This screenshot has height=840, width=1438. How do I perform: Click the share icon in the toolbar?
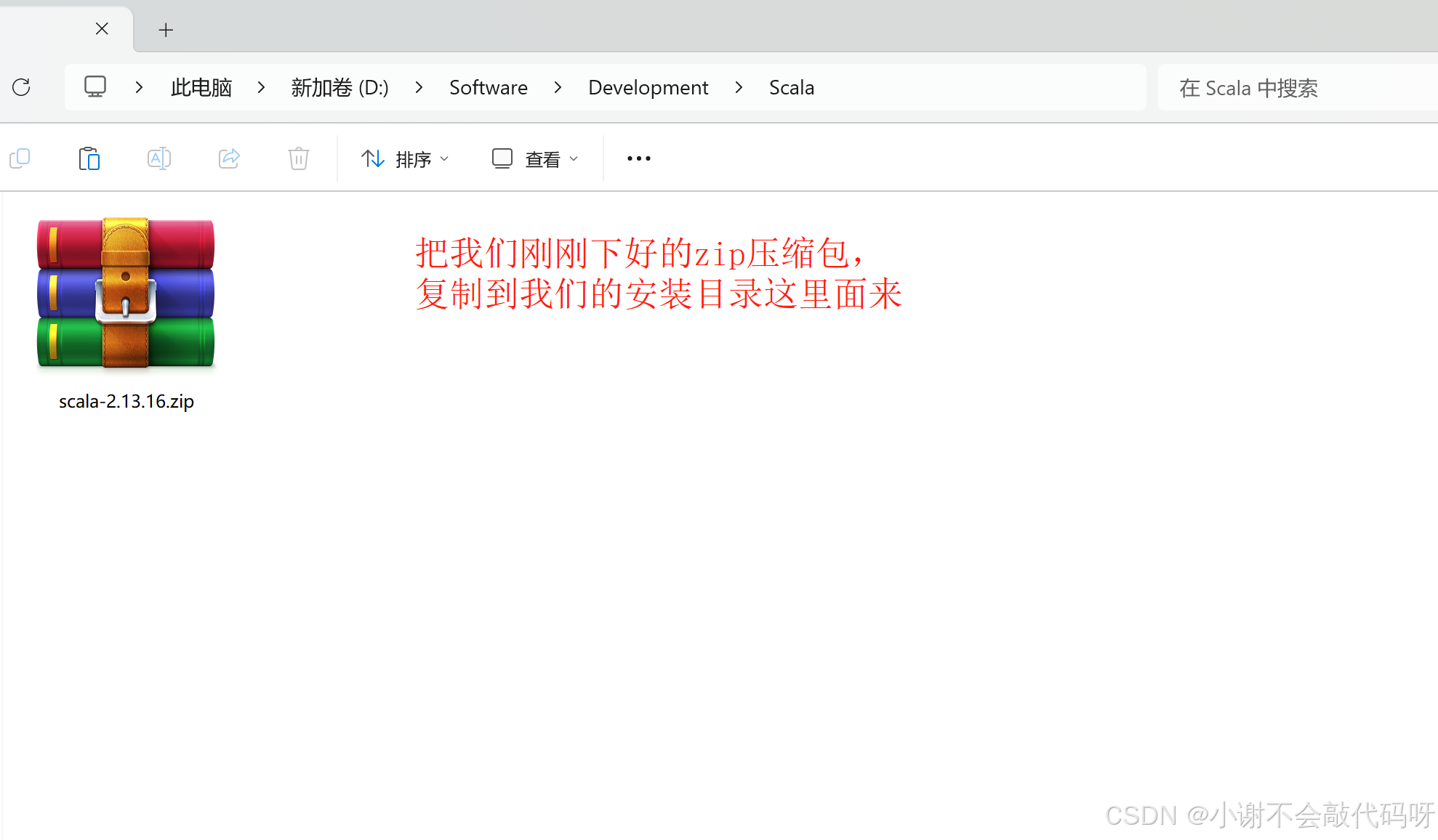pos(229,158)
